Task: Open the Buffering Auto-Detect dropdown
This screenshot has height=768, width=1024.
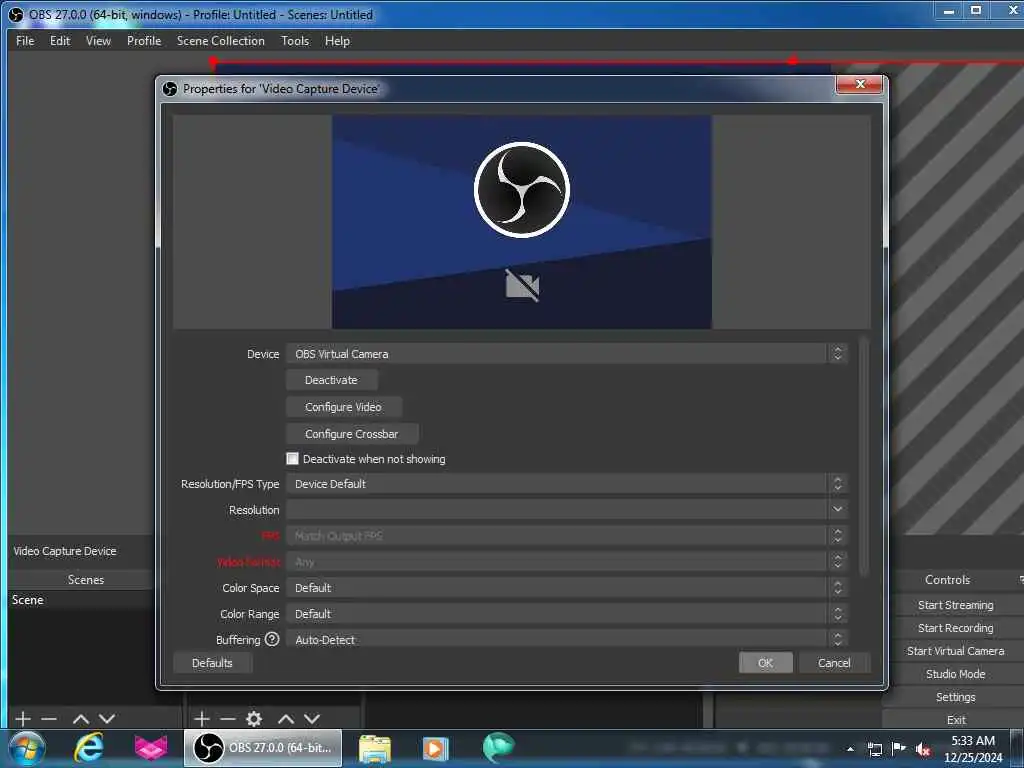Action: (x=567, y=639)
